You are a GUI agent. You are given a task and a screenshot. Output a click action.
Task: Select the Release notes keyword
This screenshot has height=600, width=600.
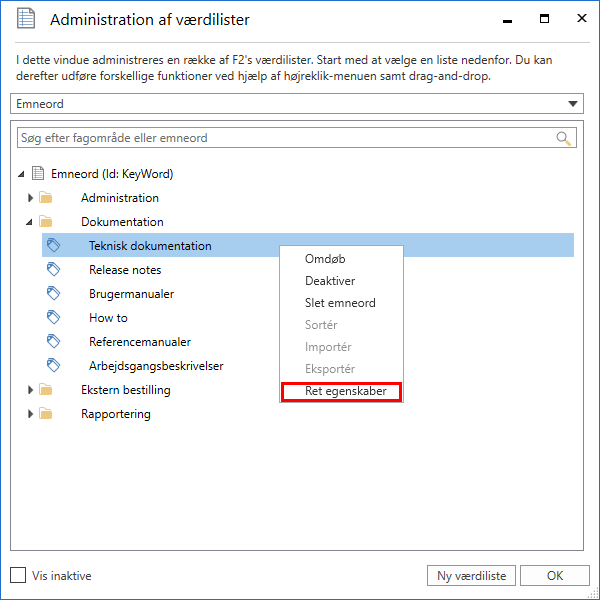pyautogui.click(x=125, y=270)
